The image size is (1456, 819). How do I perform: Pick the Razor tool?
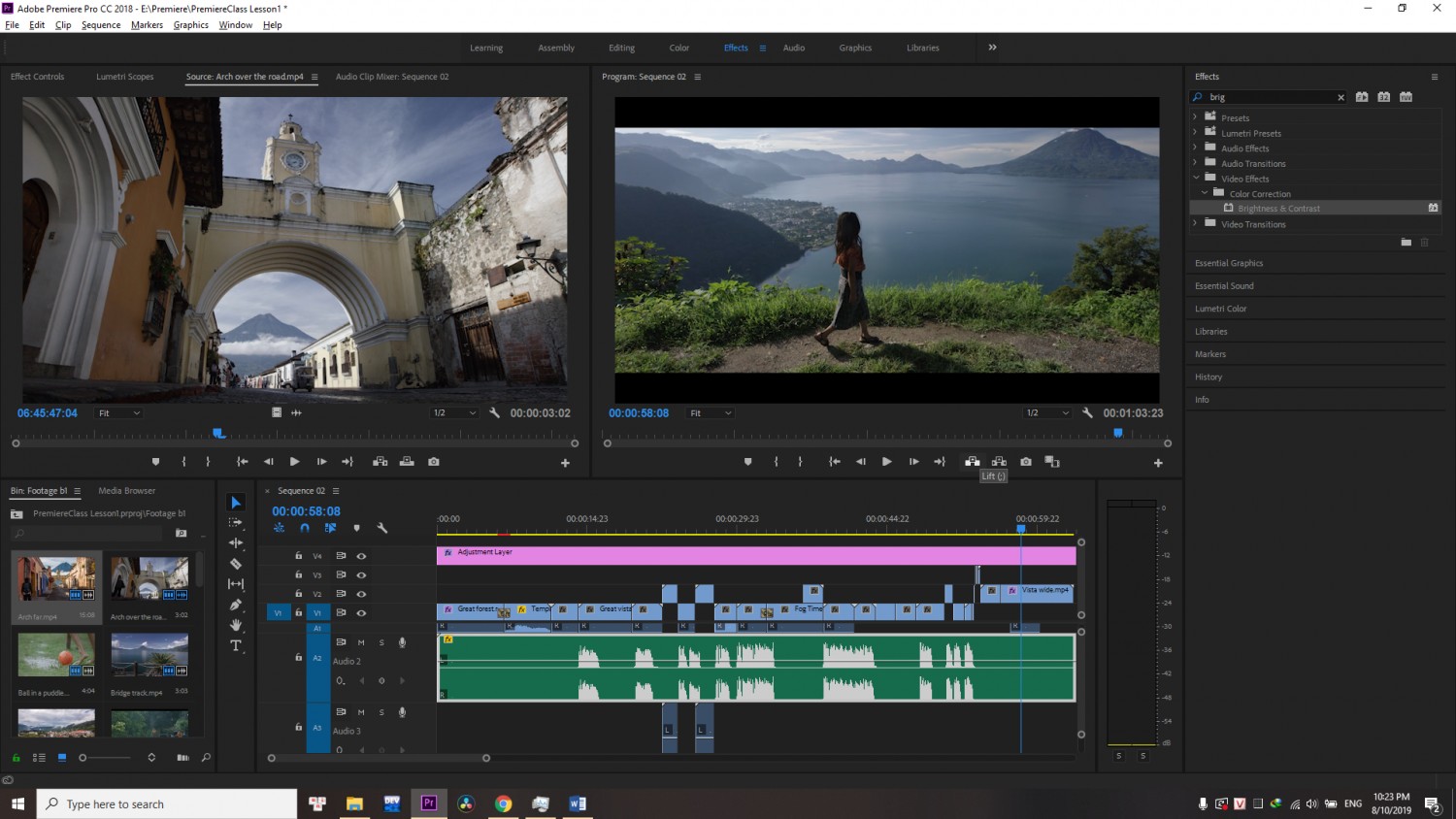pyautogui.click(x=236, y=564)
